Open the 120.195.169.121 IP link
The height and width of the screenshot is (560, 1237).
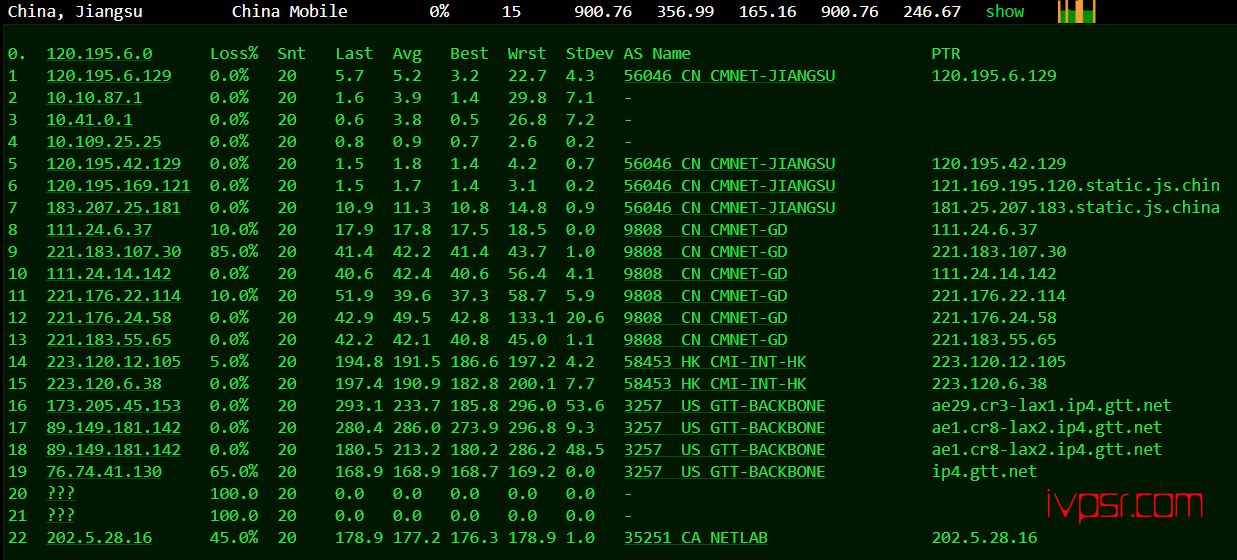[x=118, y=186]
